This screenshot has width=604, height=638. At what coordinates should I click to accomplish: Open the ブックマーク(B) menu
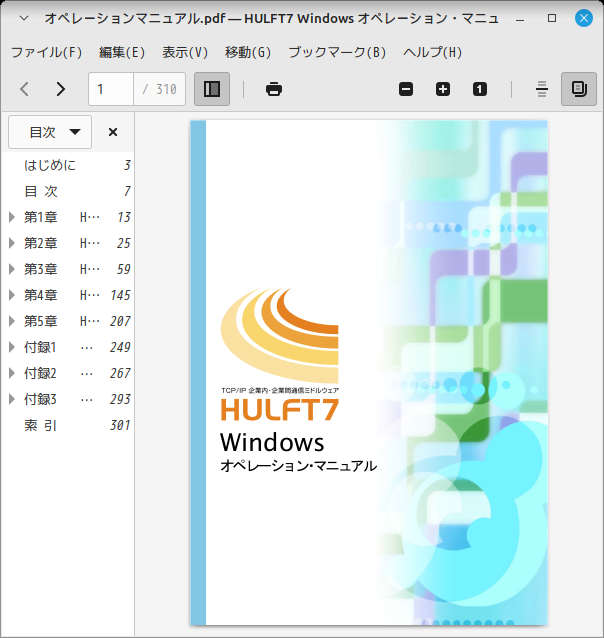337,52
